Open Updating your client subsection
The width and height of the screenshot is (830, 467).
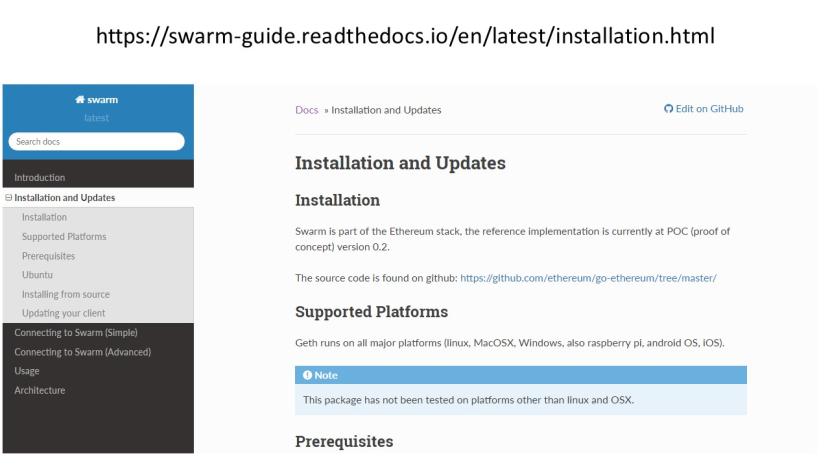pyautogui.click(x=65, y=313)
